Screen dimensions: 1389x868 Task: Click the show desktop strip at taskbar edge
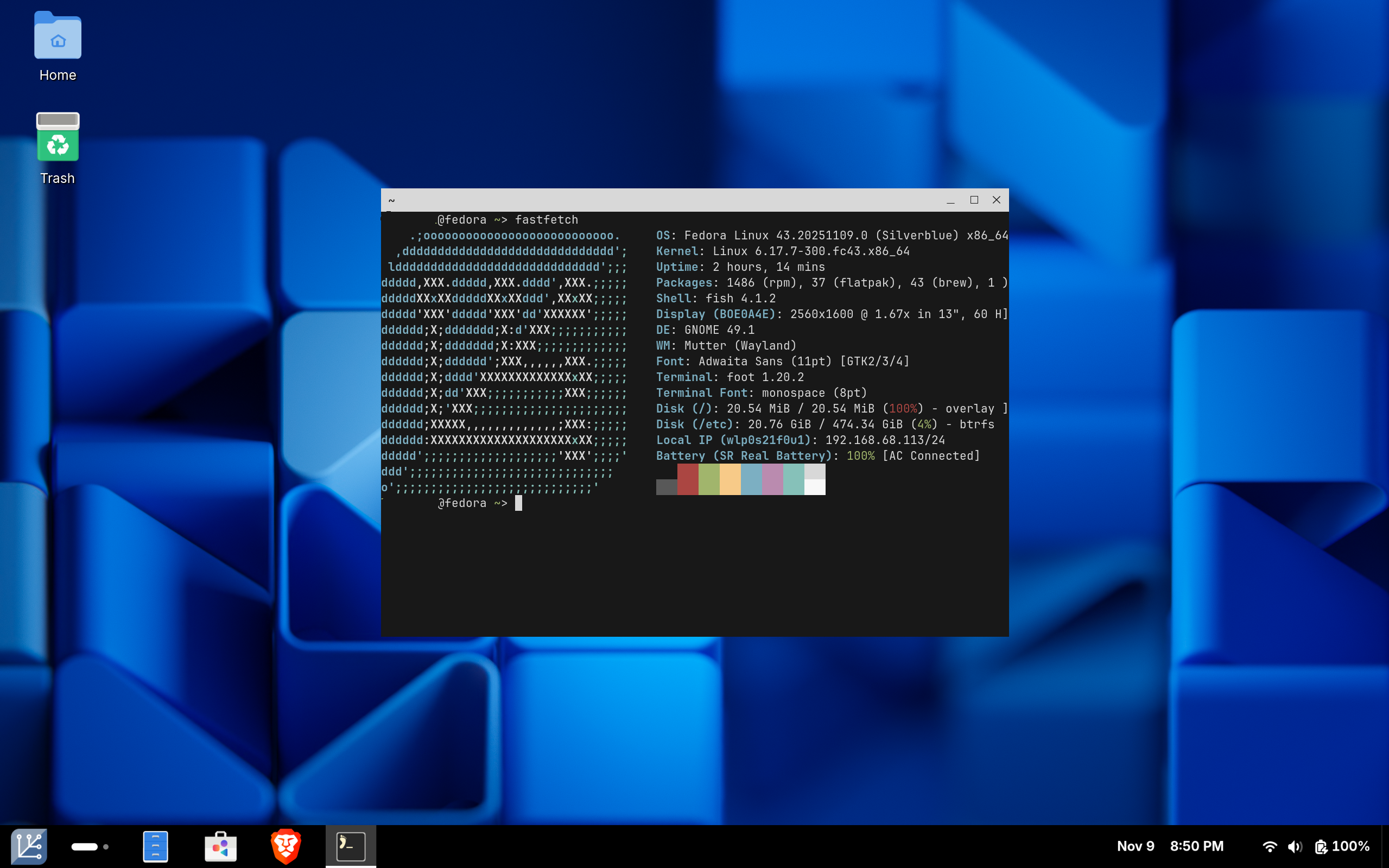click(1385, 846)
